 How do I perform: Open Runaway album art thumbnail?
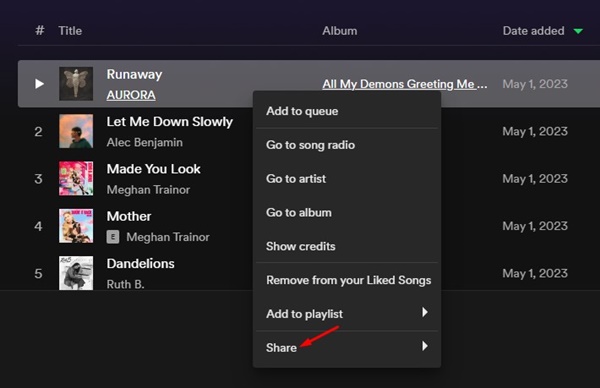76,84
